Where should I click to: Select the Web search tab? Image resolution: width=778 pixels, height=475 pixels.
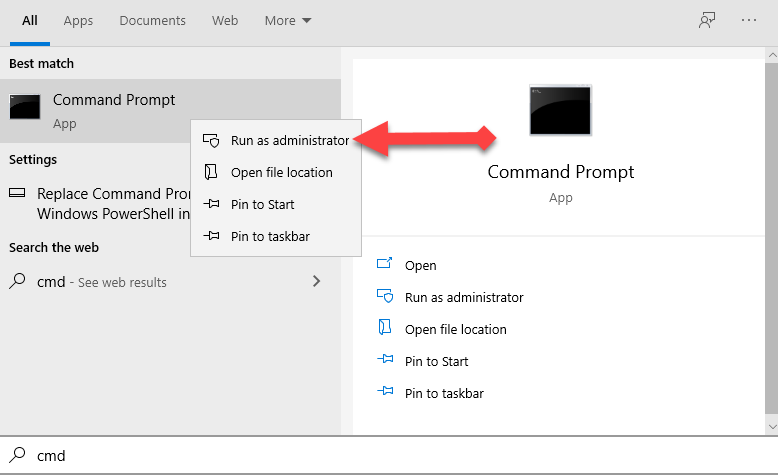pyautogui.click(x=225, y=21)
